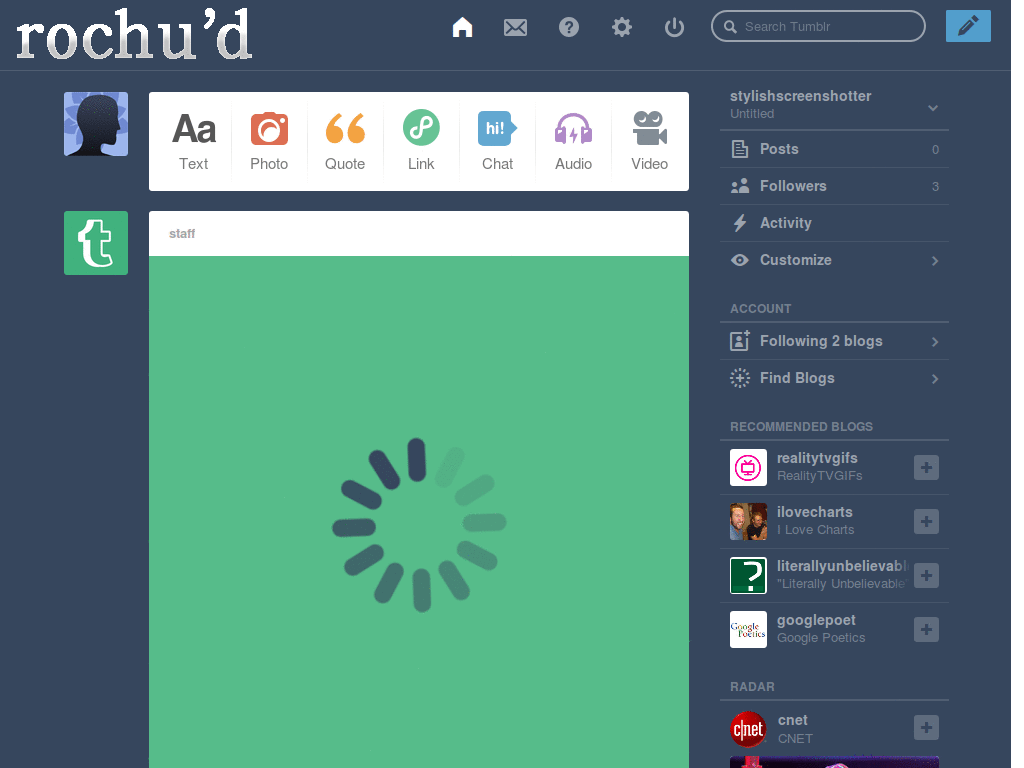Follow googlepoet with plus button
The height and width of the screenshot is (768, 1024).
click(926, 630)
